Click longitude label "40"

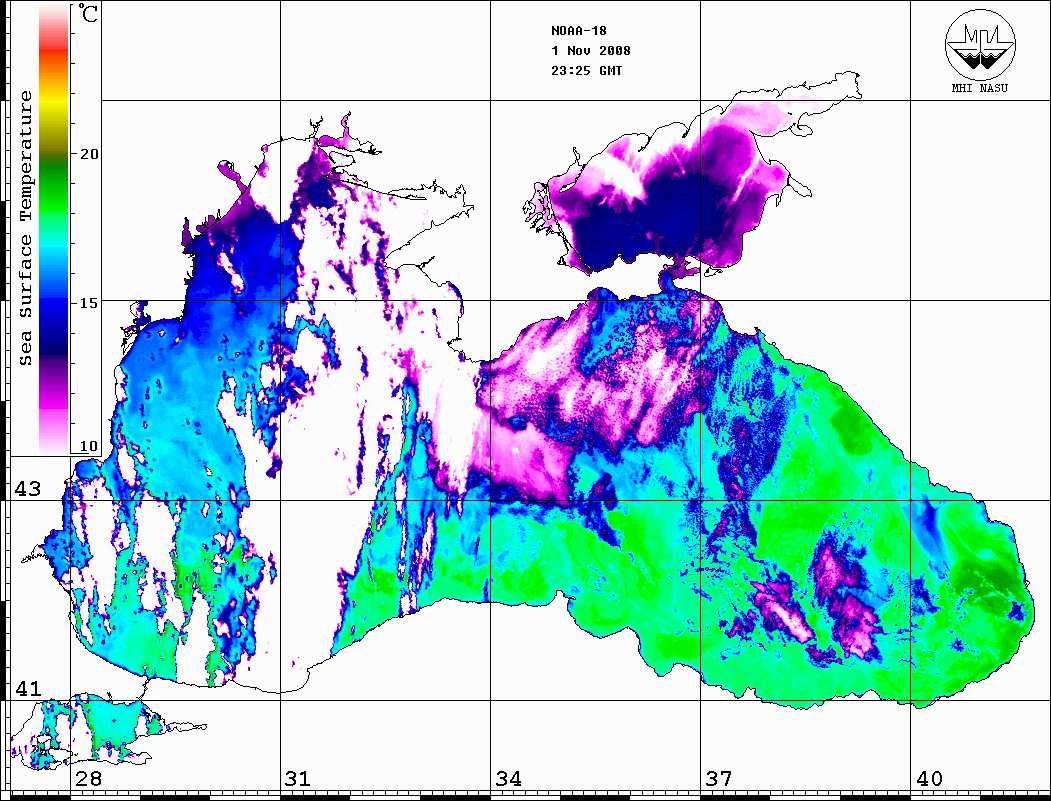[x=929, y=779]
